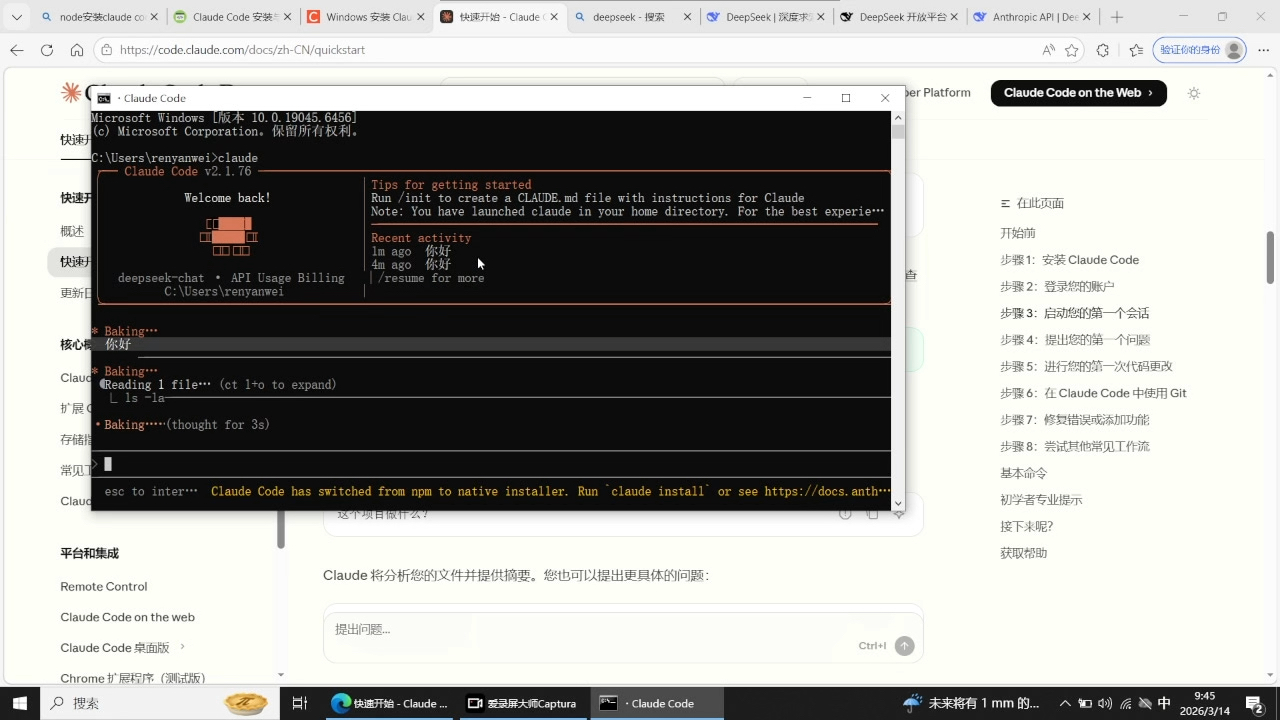Viewport: 1280px width, 720px height.
Task: Switch to the DeepSeek | 深度求索 tab
Action: point(765,17)
